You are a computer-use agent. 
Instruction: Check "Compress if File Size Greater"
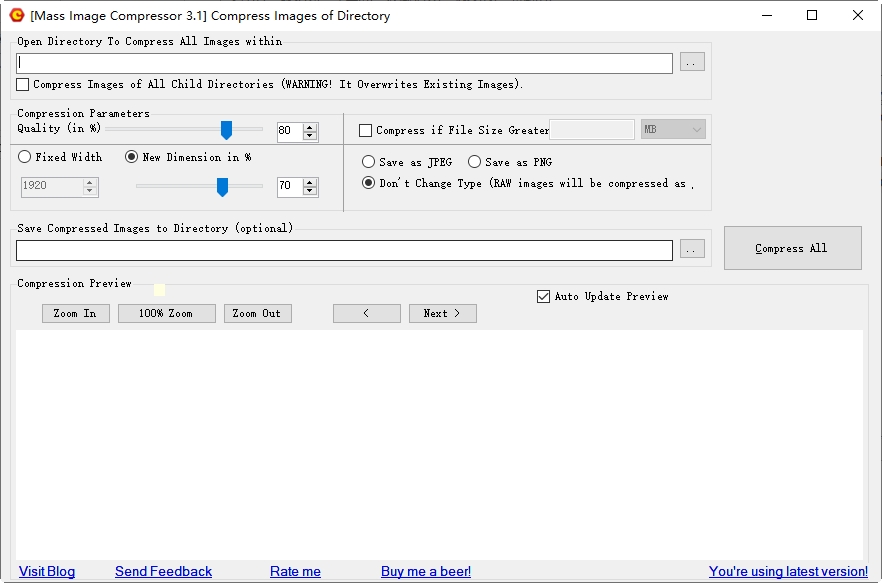(367, 130)
